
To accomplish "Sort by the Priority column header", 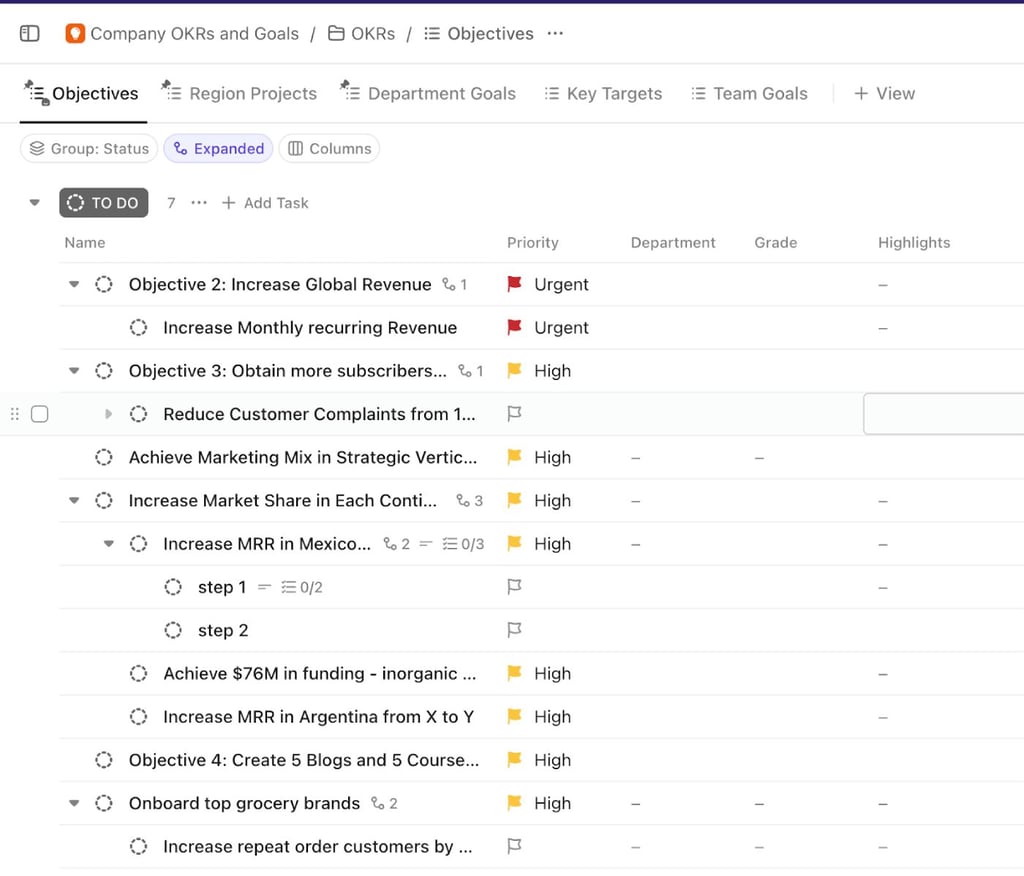I will 533,242.
